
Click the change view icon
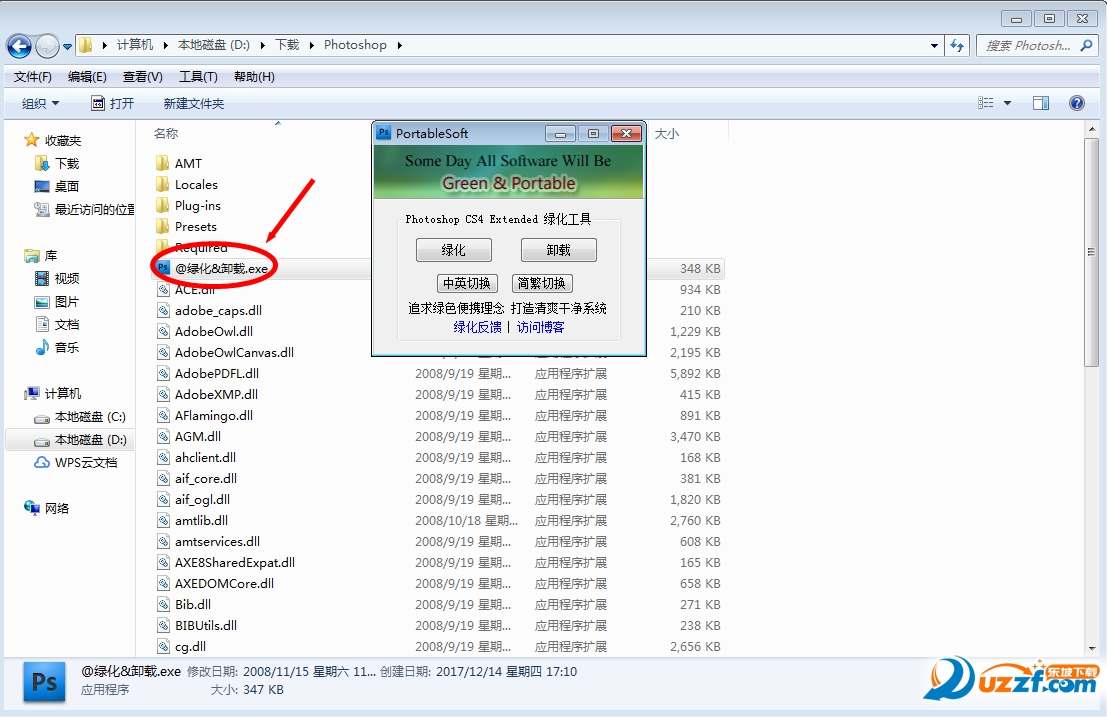click(986, 103)
